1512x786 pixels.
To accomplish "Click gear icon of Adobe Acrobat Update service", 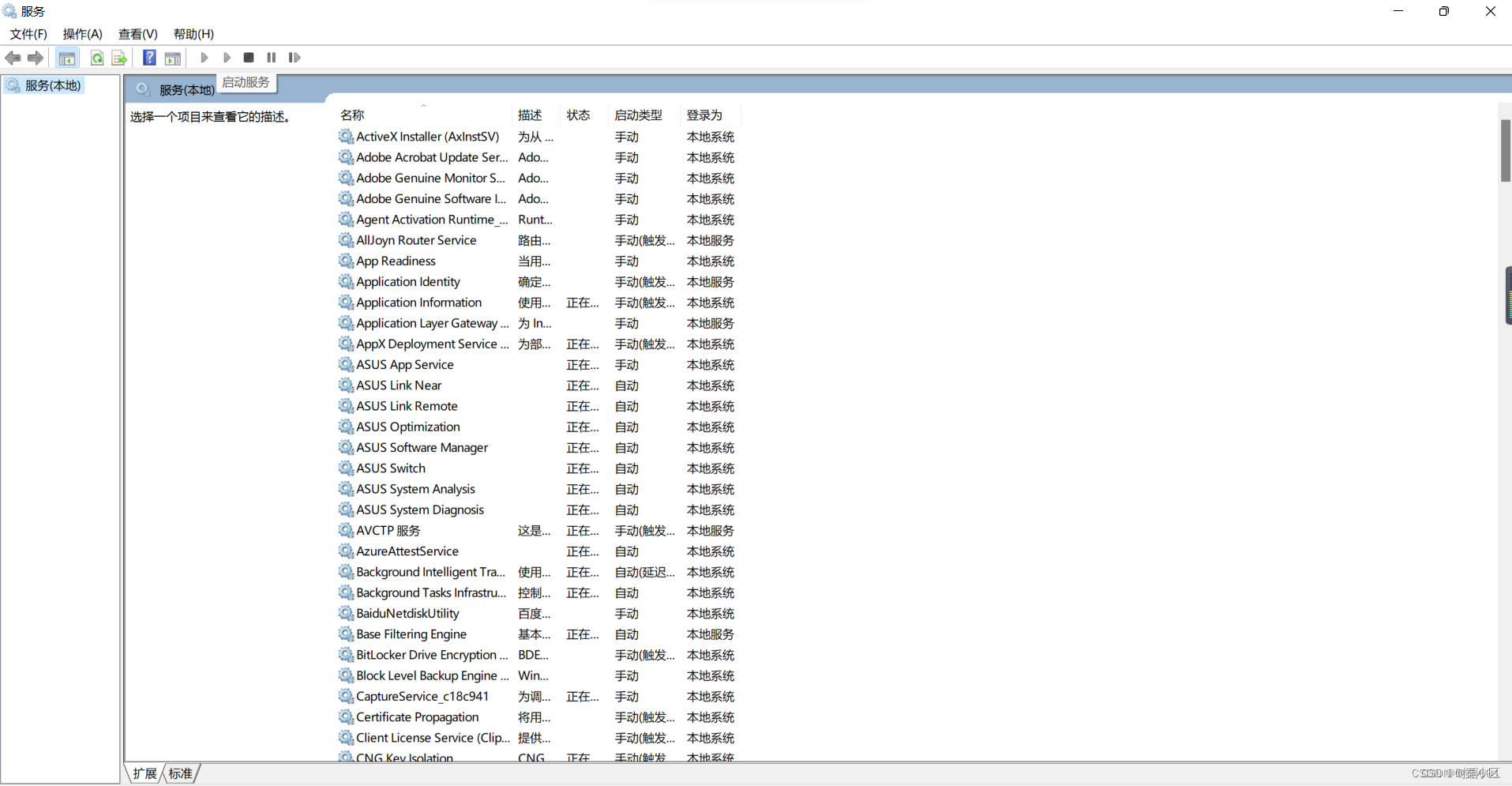I will 346,157.
